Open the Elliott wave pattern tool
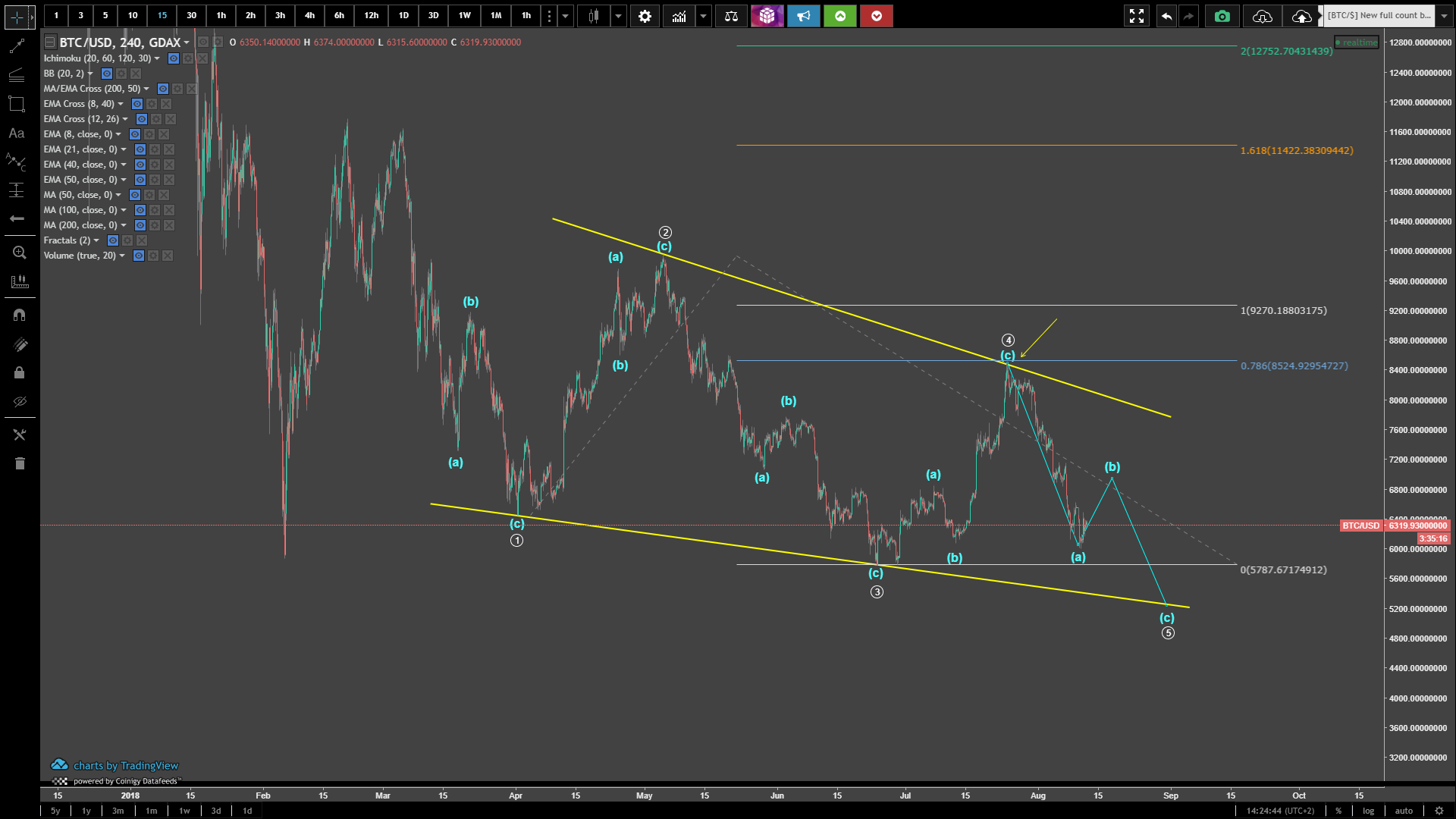Viewport: 1456px width, 819px height. pos(17,162)
